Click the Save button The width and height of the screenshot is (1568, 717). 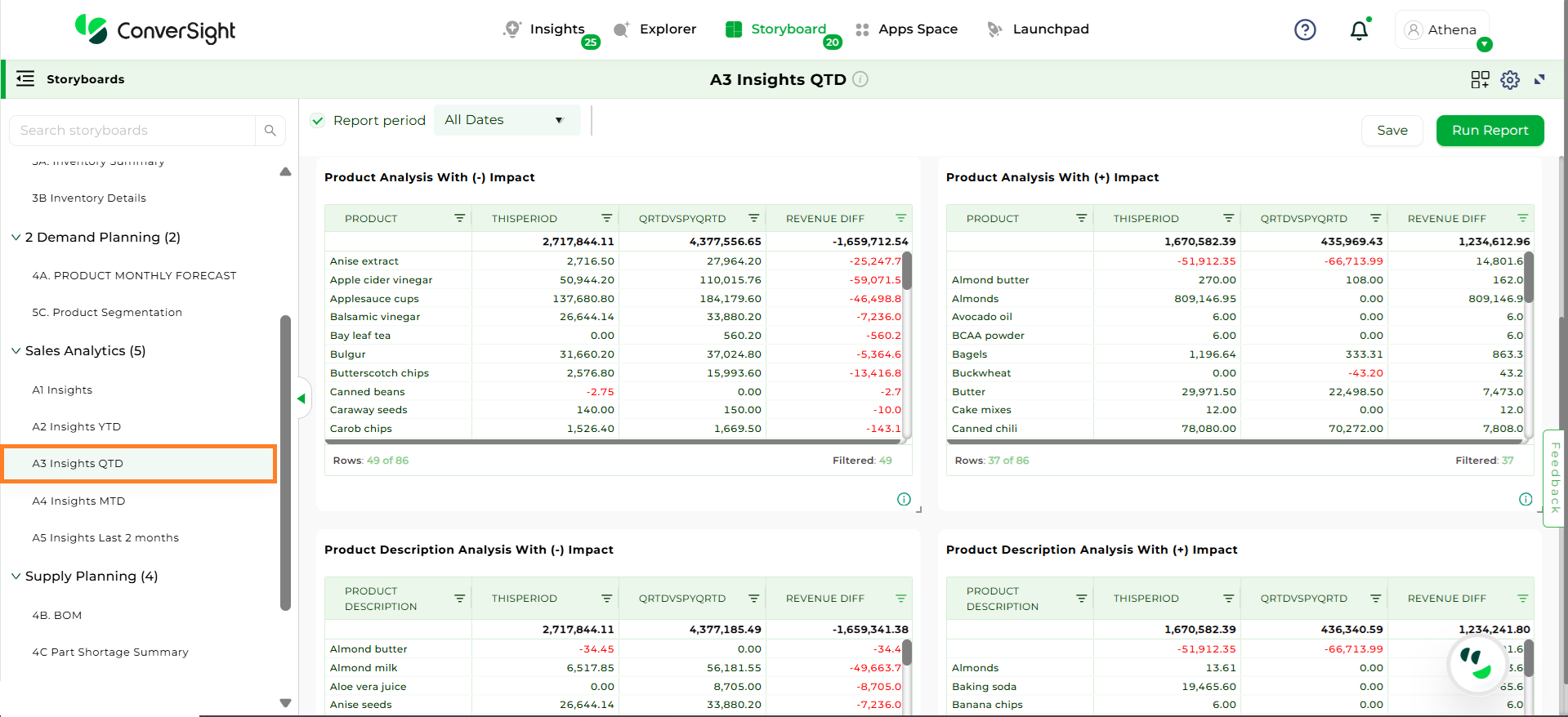(x=1392, y=131)
